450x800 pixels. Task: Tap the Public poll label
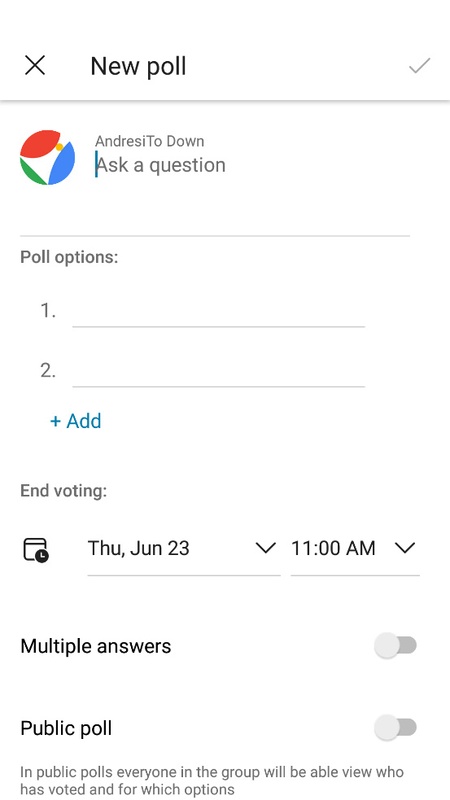[x=66, y=728]
